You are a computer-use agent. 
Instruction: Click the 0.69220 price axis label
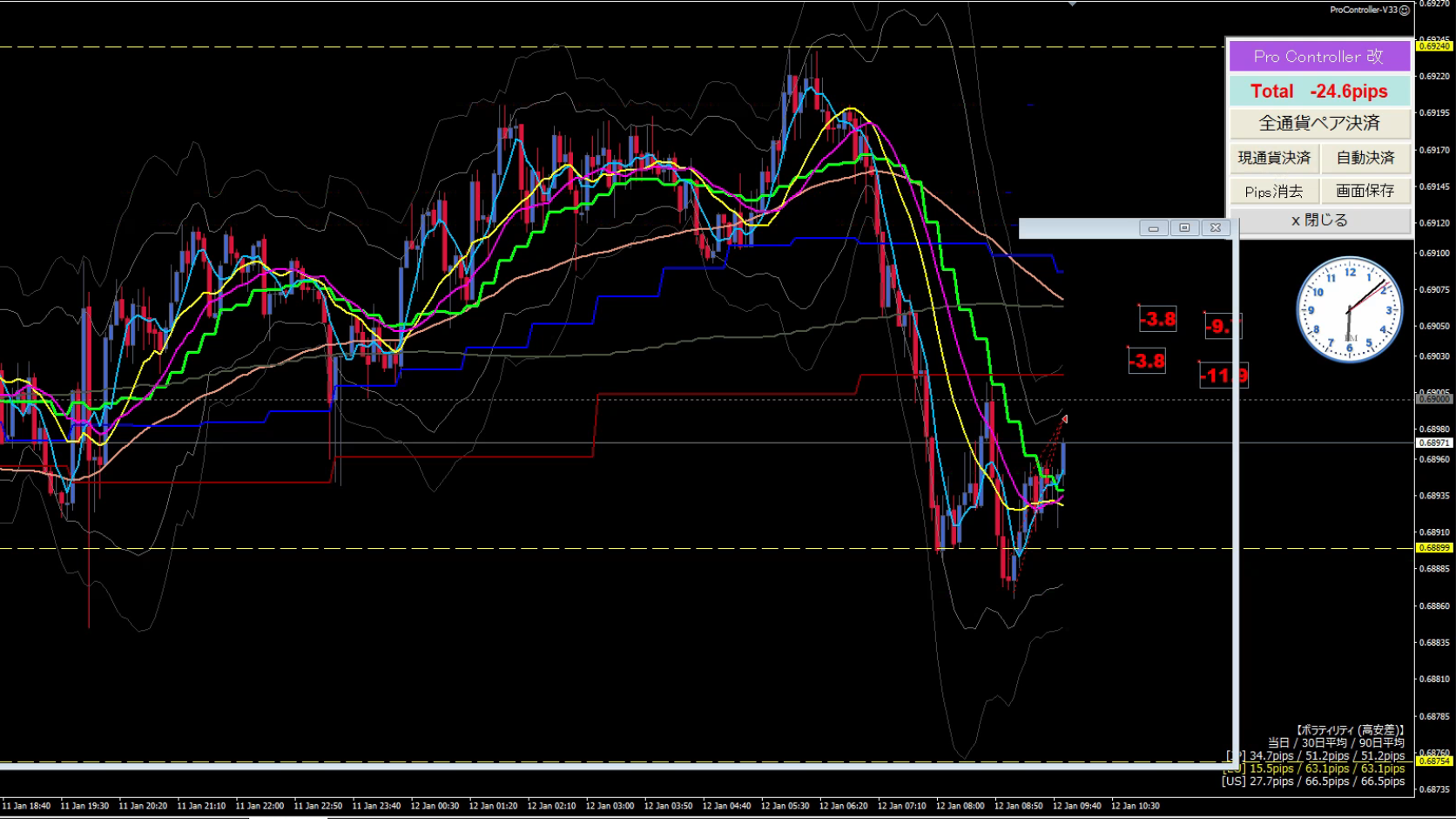point(1434,77)
